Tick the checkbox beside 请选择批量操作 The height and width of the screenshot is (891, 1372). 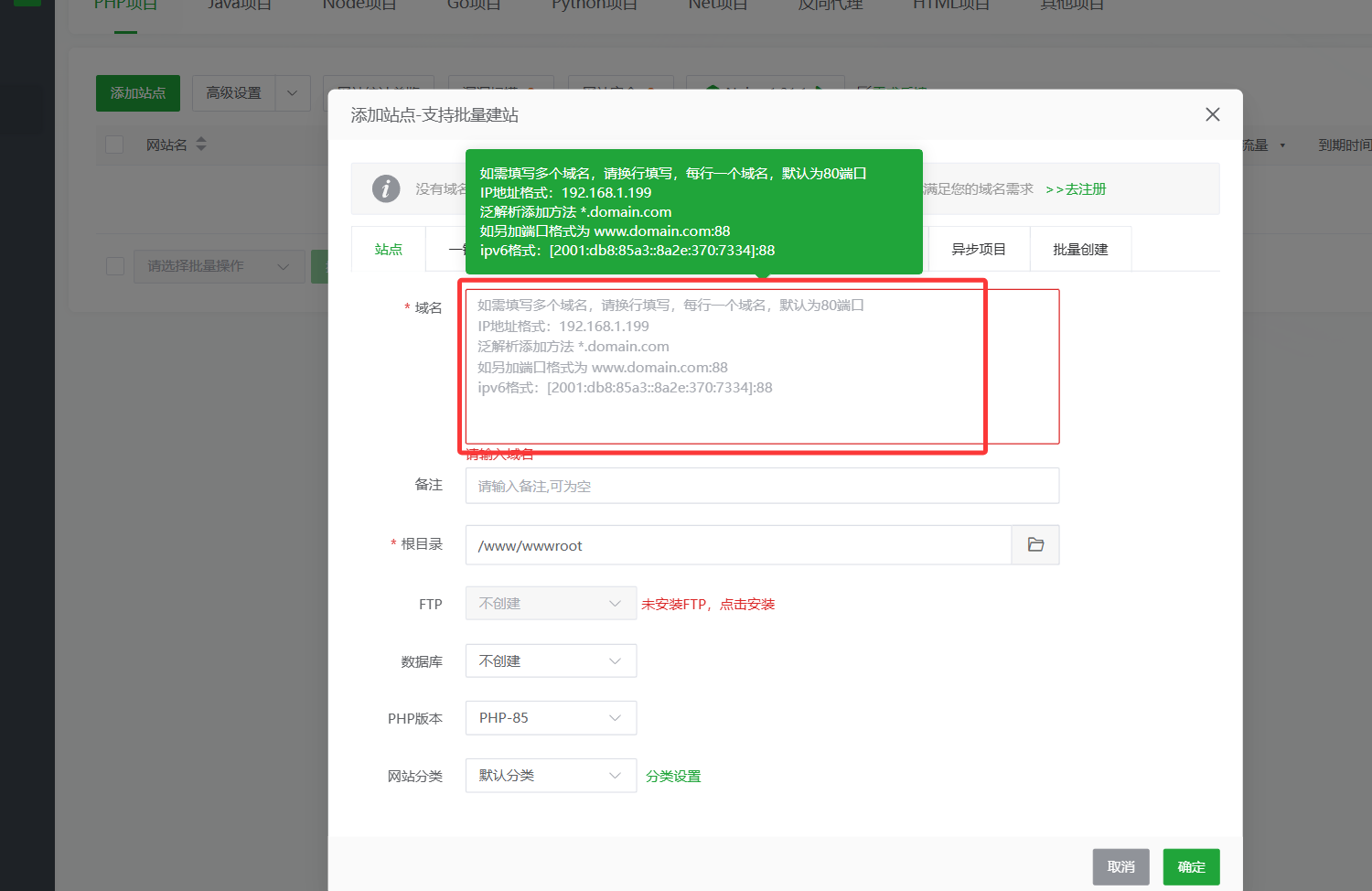coord(115,266)
